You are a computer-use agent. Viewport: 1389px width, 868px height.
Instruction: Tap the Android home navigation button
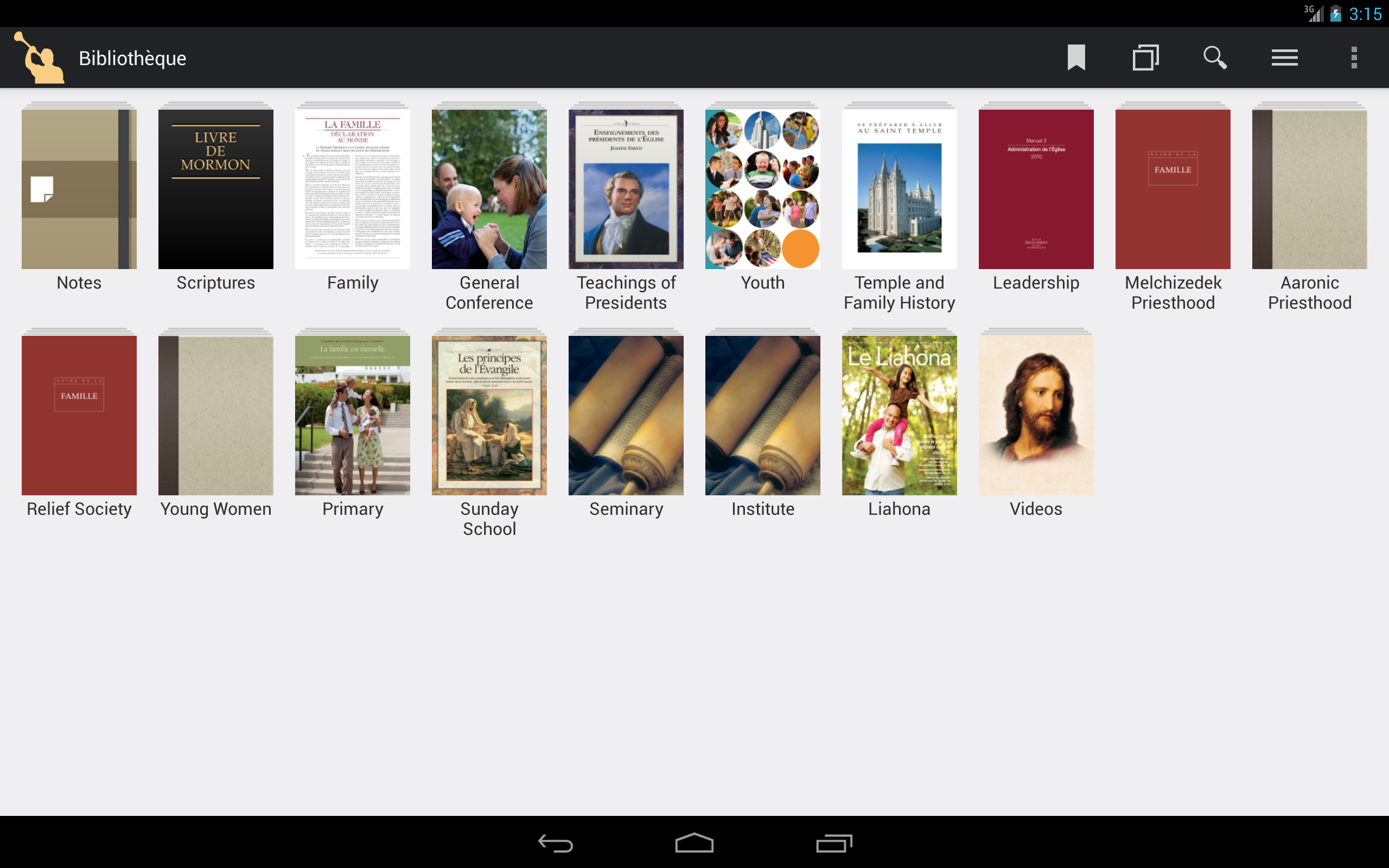coord(694,843)
